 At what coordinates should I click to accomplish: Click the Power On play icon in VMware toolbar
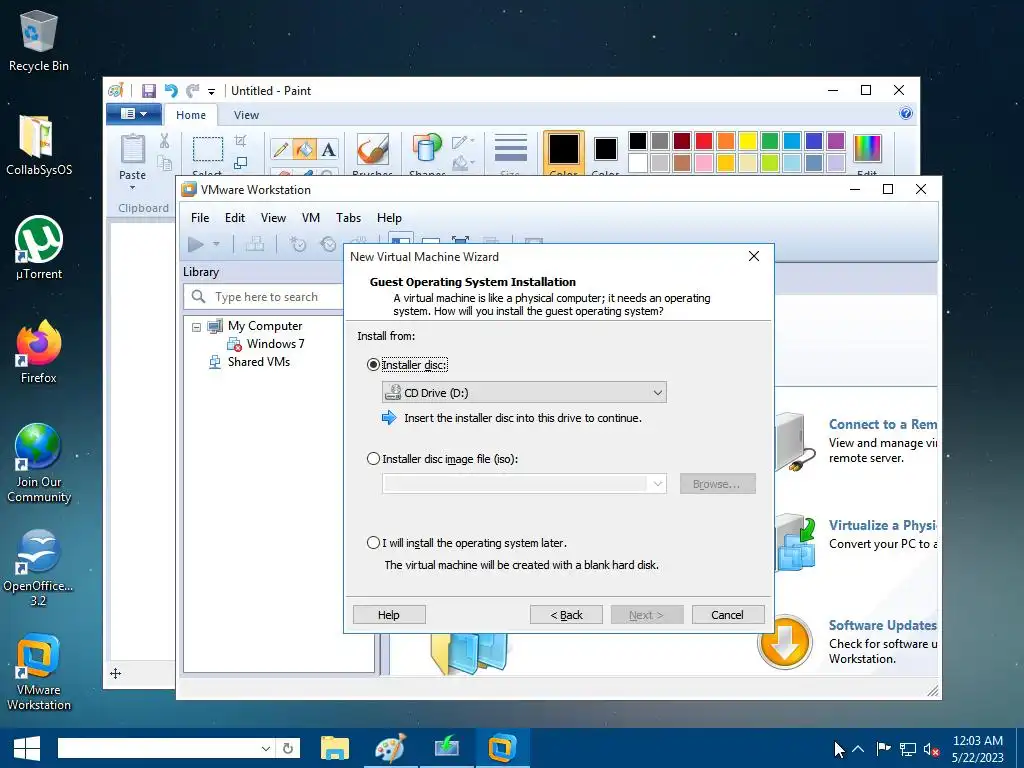[195, 244]
